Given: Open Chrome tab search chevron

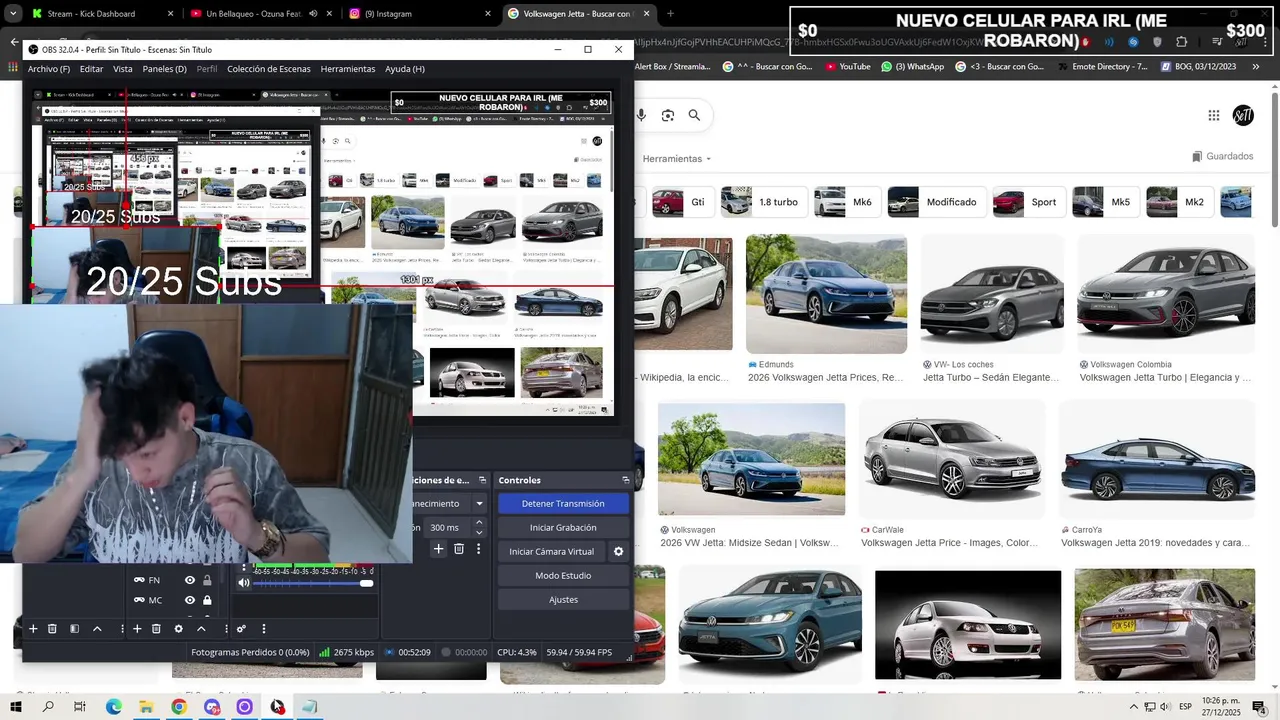Looking at the screenshot, I should pyautogui.click(x=13, y=14).
